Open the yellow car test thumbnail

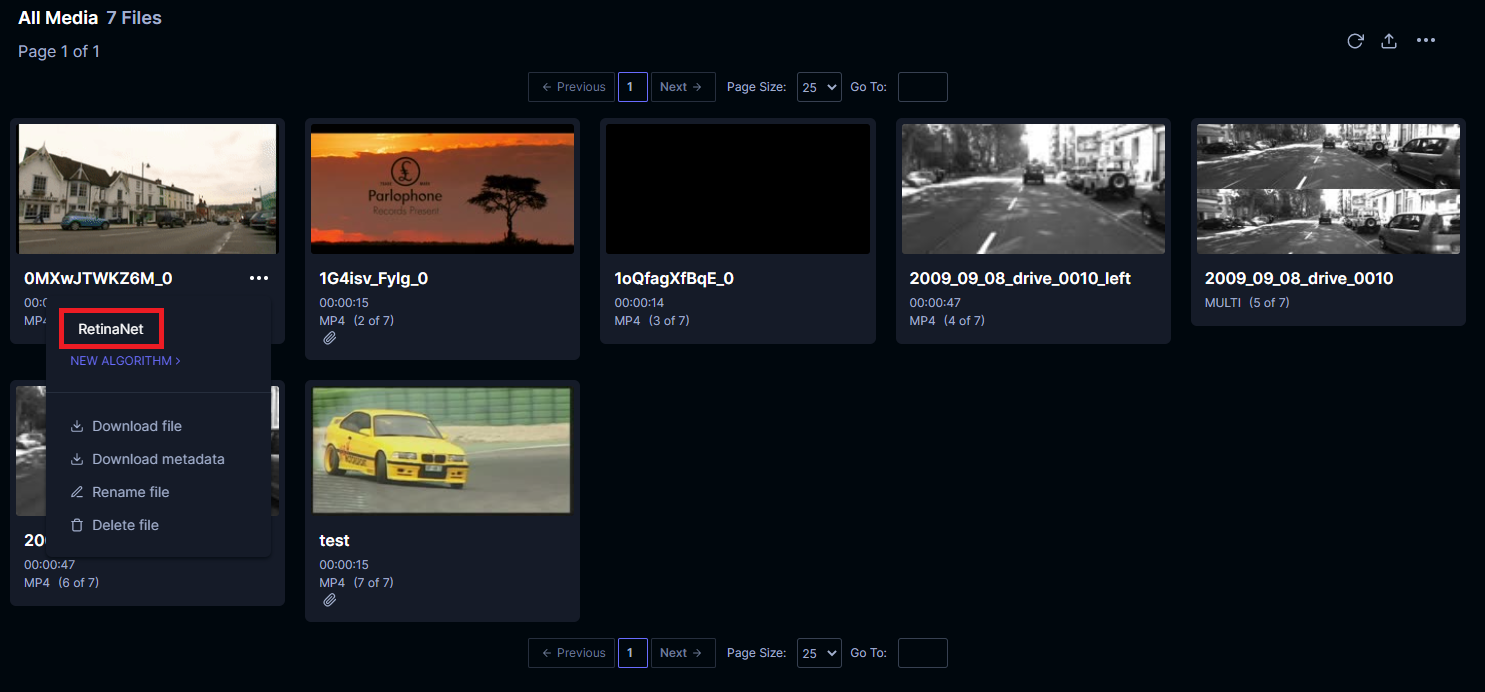point(442,451)
